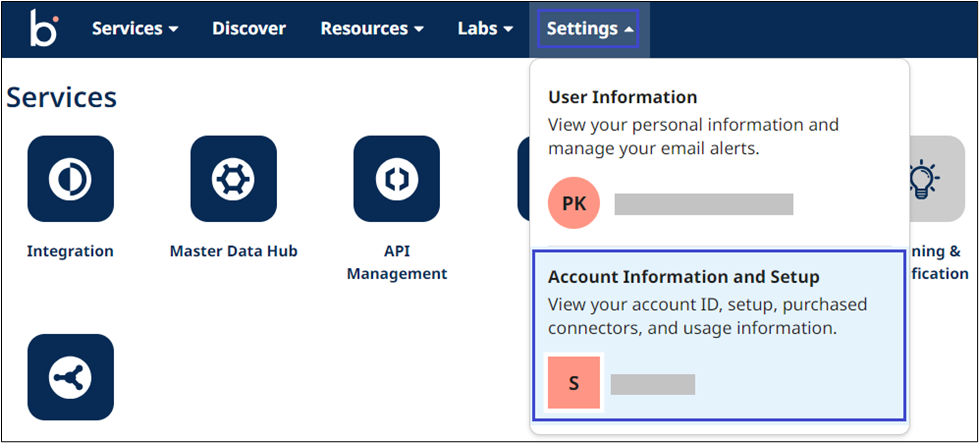Launch the Master Data Hub icon
Viewport: 979px width, 443px height.
[233, 179]
